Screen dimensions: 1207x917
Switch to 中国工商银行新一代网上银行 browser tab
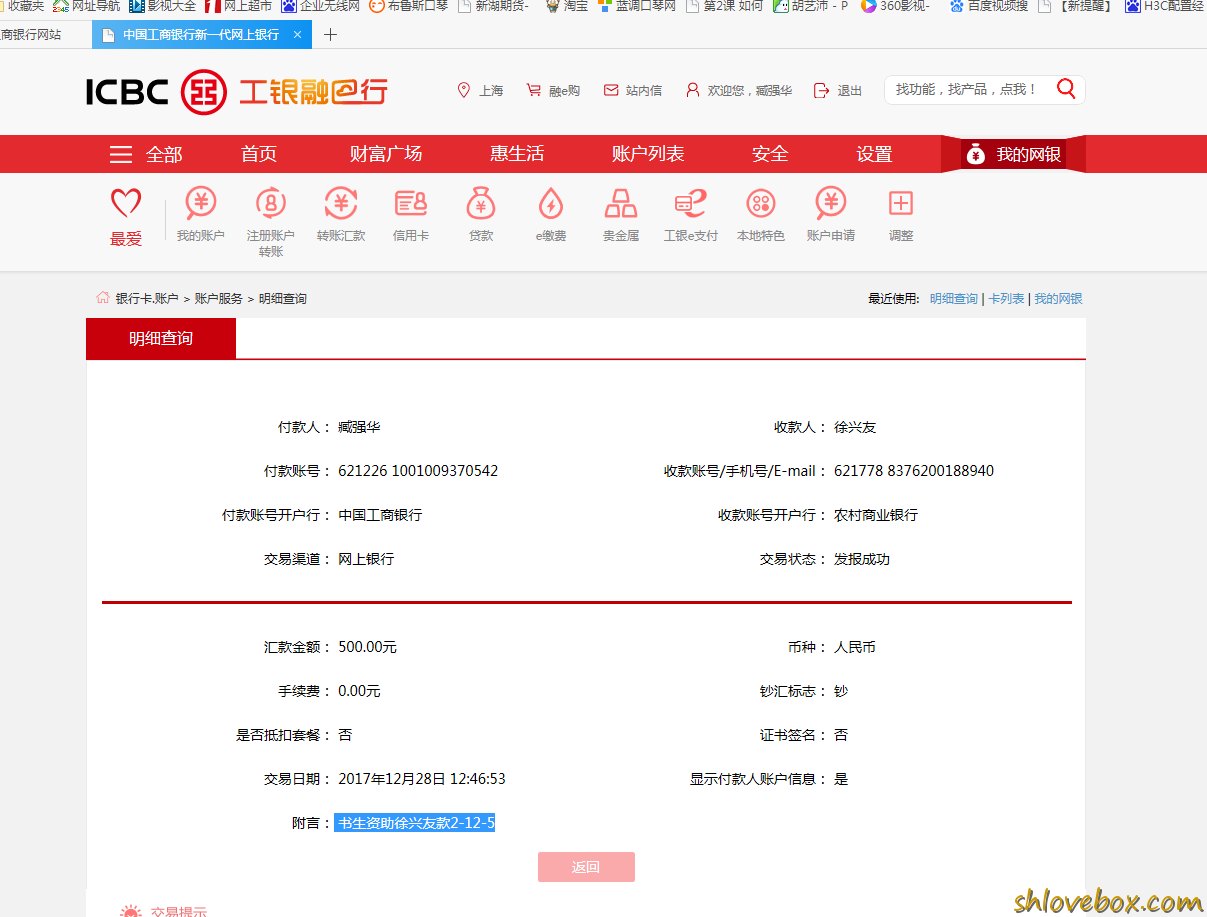tap(200, 34)
